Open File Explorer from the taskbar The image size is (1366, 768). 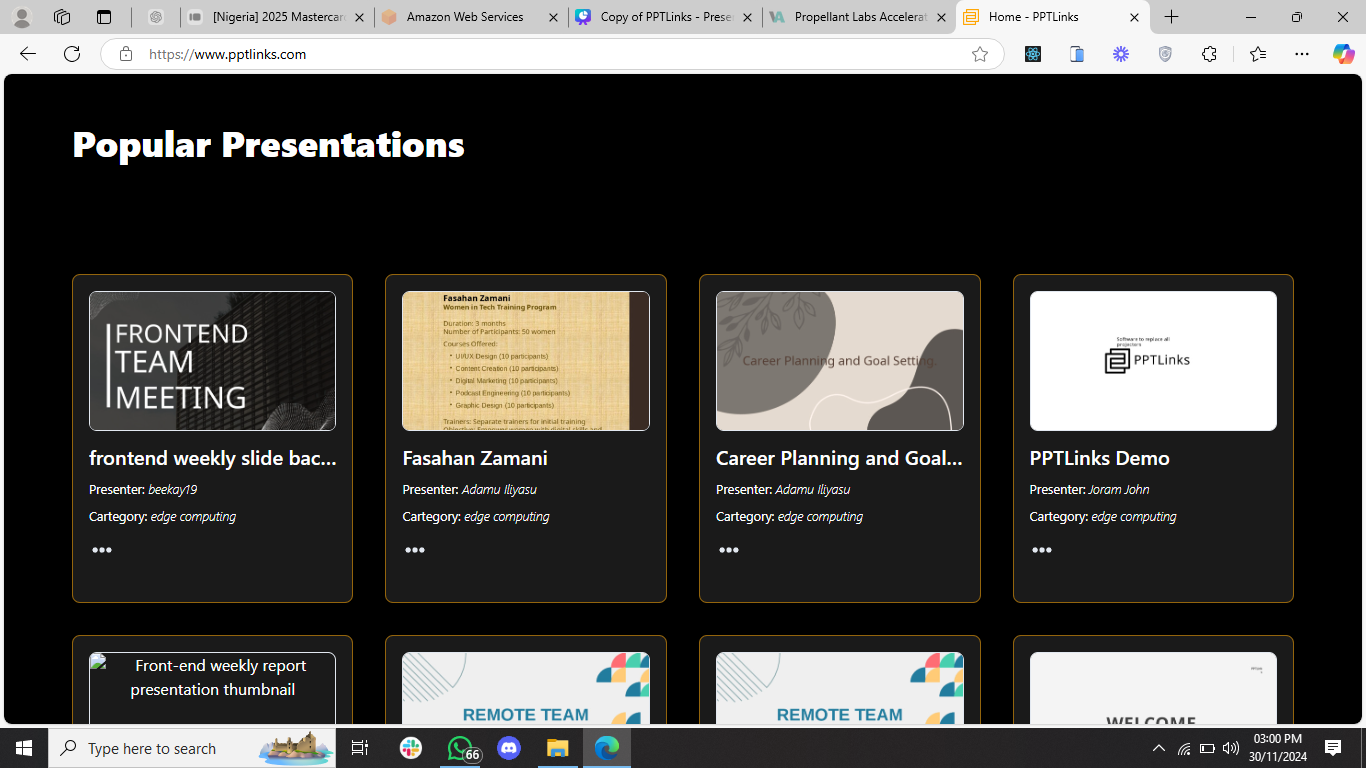[558, 748]
